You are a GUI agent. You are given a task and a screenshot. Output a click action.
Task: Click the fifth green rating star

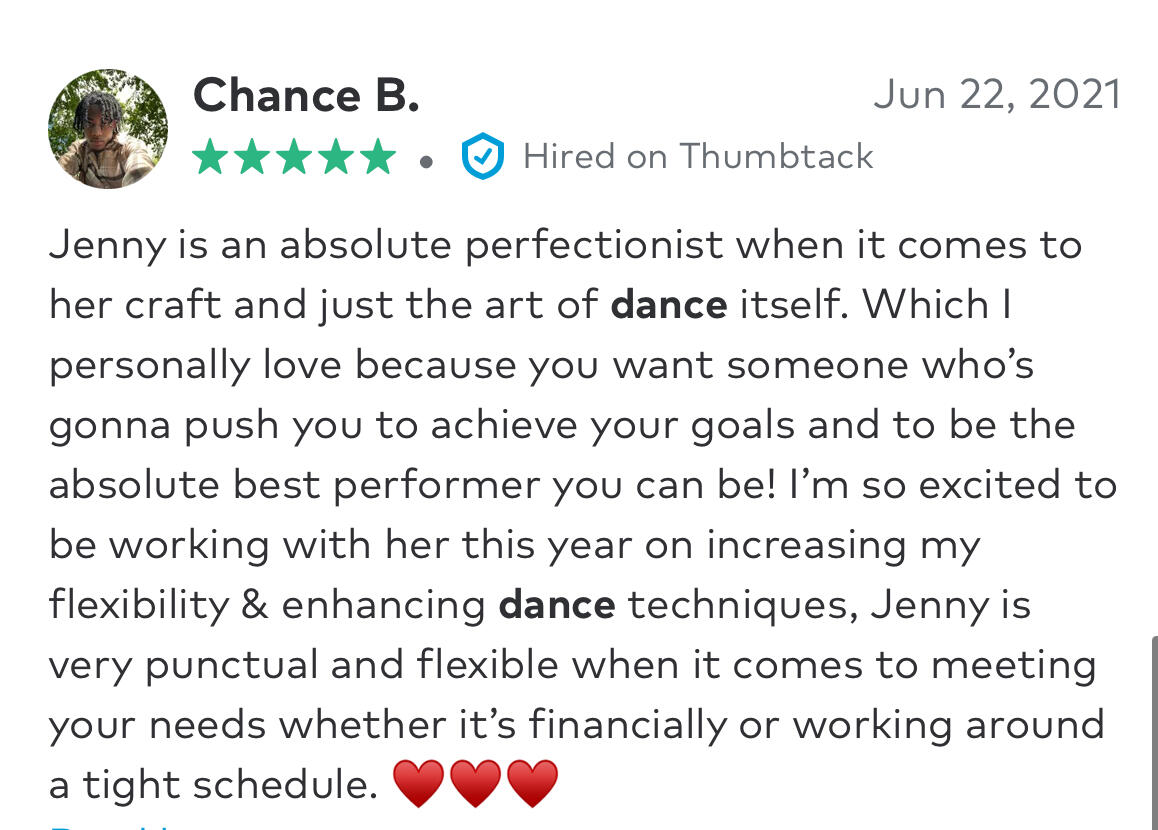pyautogui.click(x=378, y=157)
